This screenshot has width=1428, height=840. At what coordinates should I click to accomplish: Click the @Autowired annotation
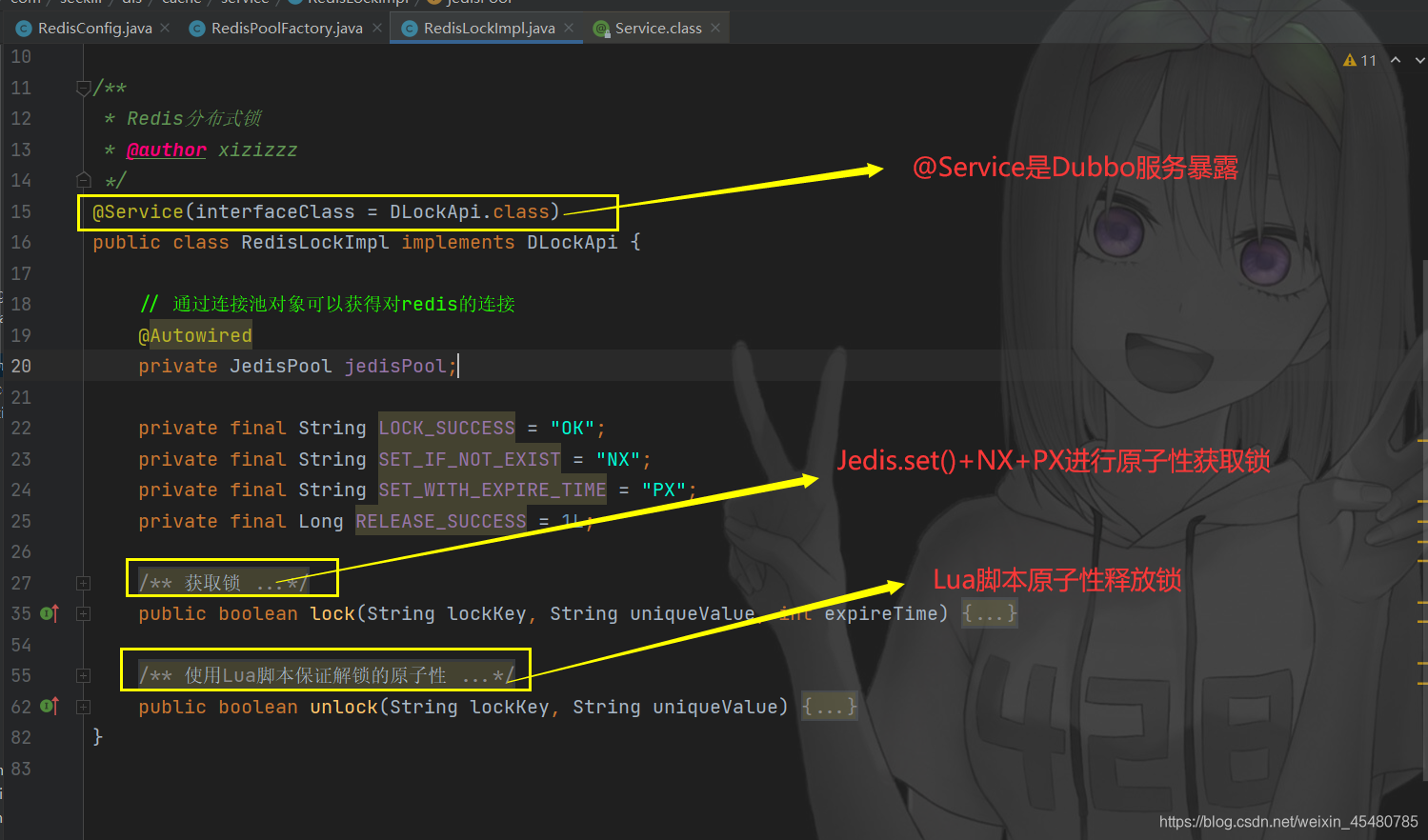click(x=195, y=335)
